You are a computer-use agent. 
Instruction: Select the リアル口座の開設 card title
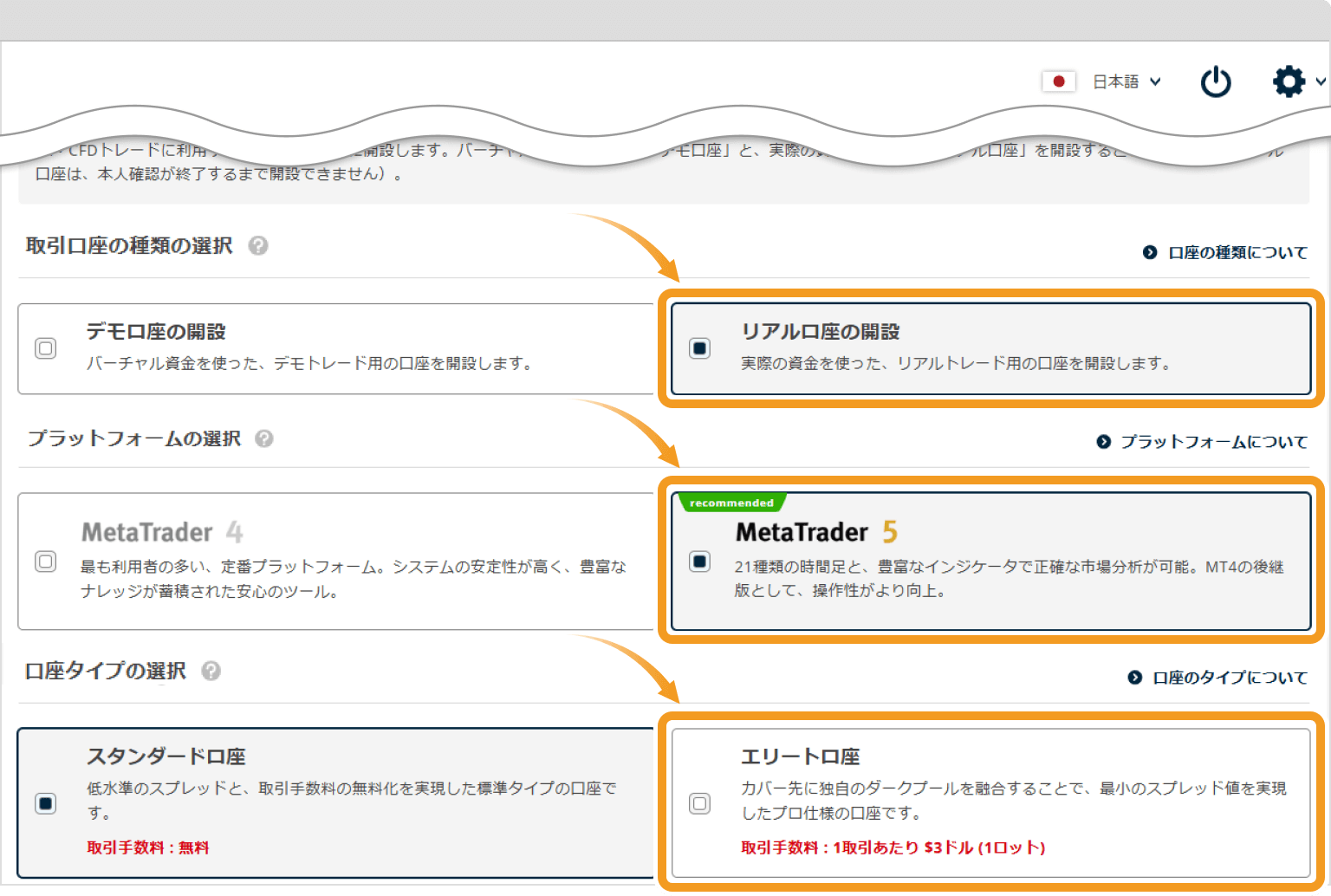point(820,332)
